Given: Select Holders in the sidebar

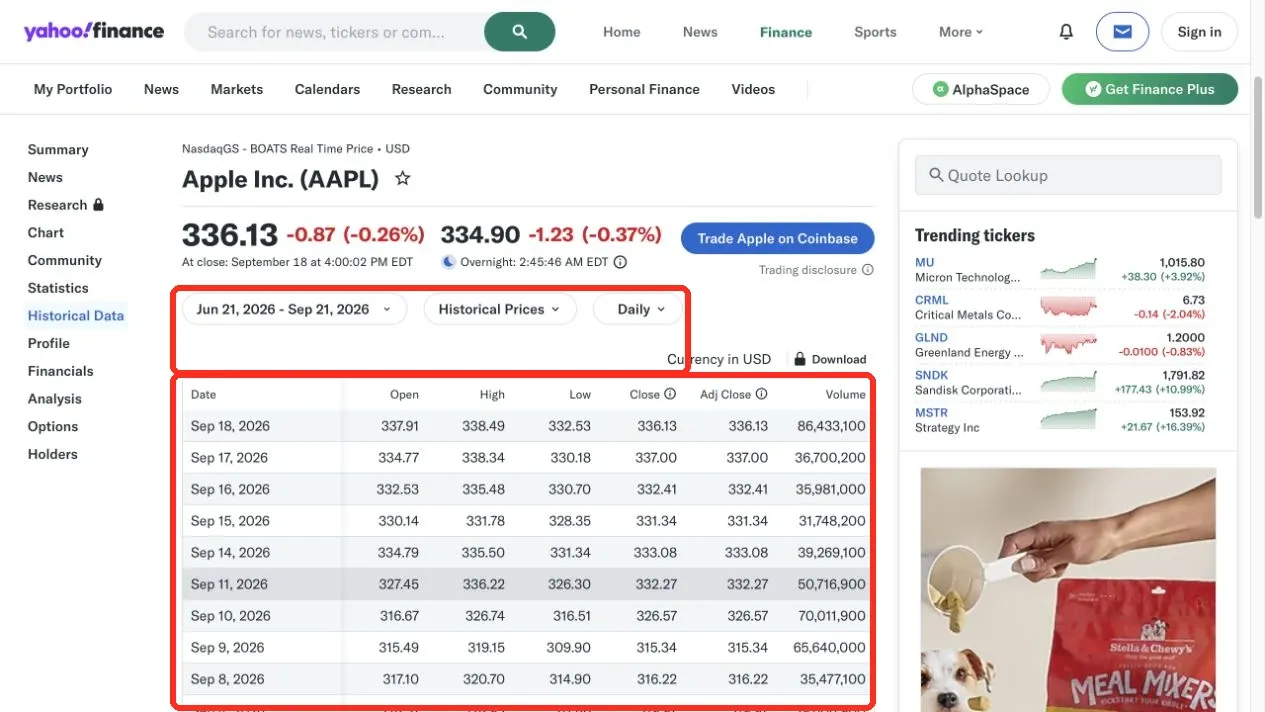Looking at the screenshot, I should (53, 454).
